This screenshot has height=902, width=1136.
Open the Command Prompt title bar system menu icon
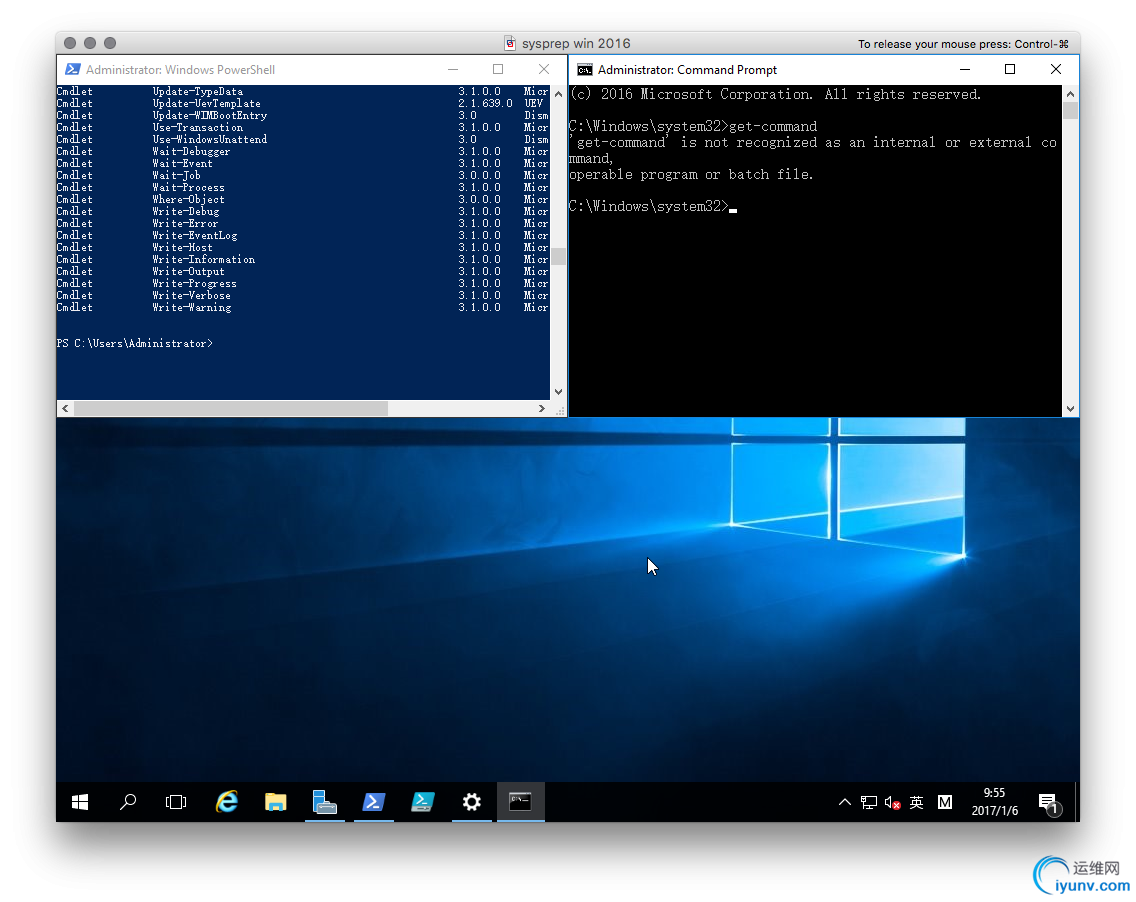[584, 70]
